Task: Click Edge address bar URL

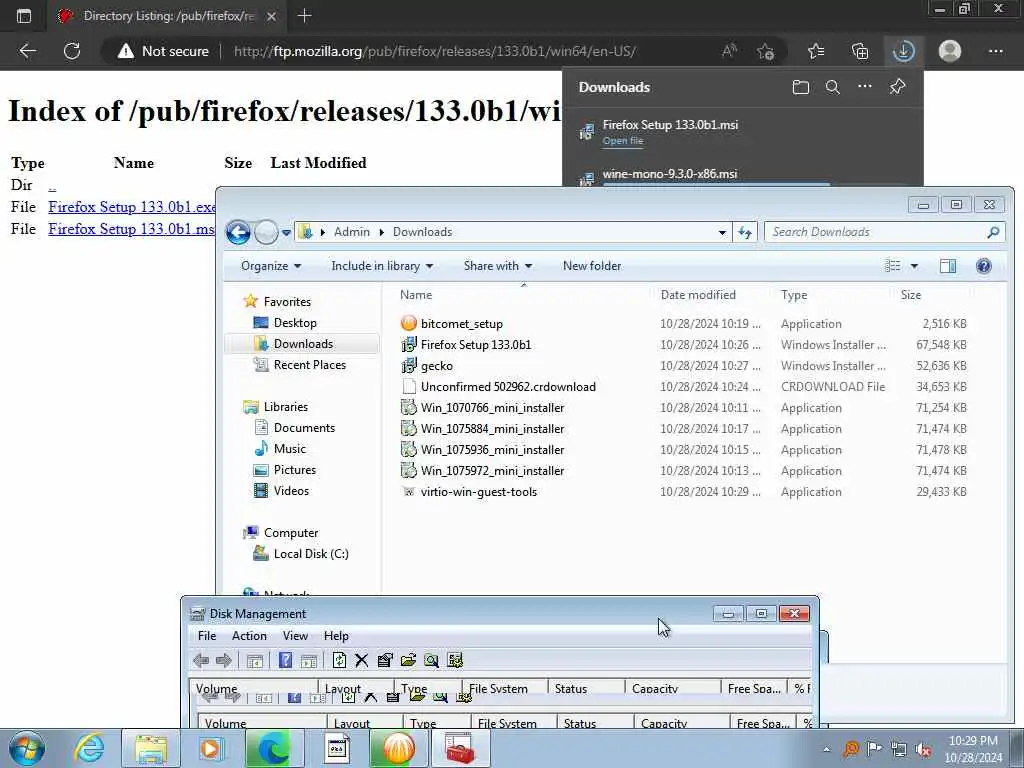Action: click(434, 51)
